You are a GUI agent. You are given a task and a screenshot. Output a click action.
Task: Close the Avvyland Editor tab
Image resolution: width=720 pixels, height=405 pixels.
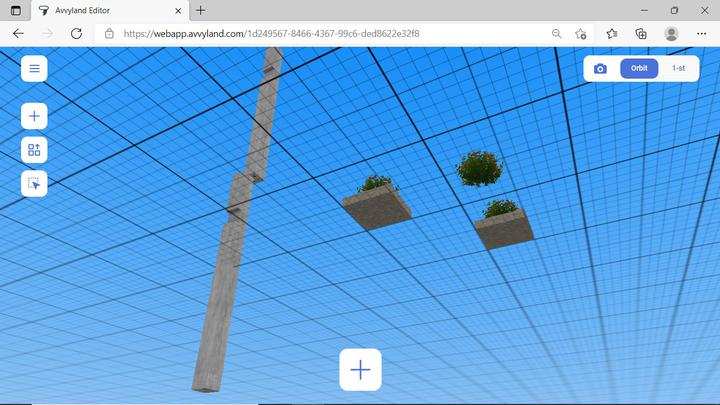(x=178, y=11)
